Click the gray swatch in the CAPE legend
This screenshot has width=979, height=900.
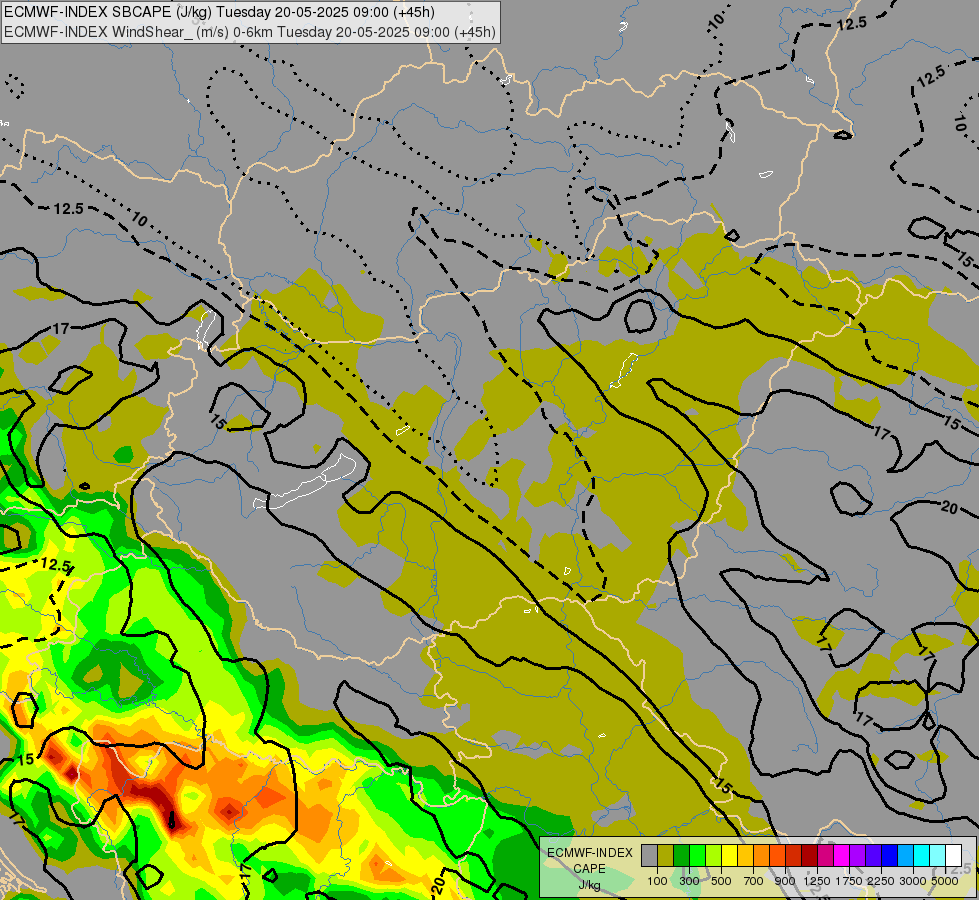click(649, 856)
